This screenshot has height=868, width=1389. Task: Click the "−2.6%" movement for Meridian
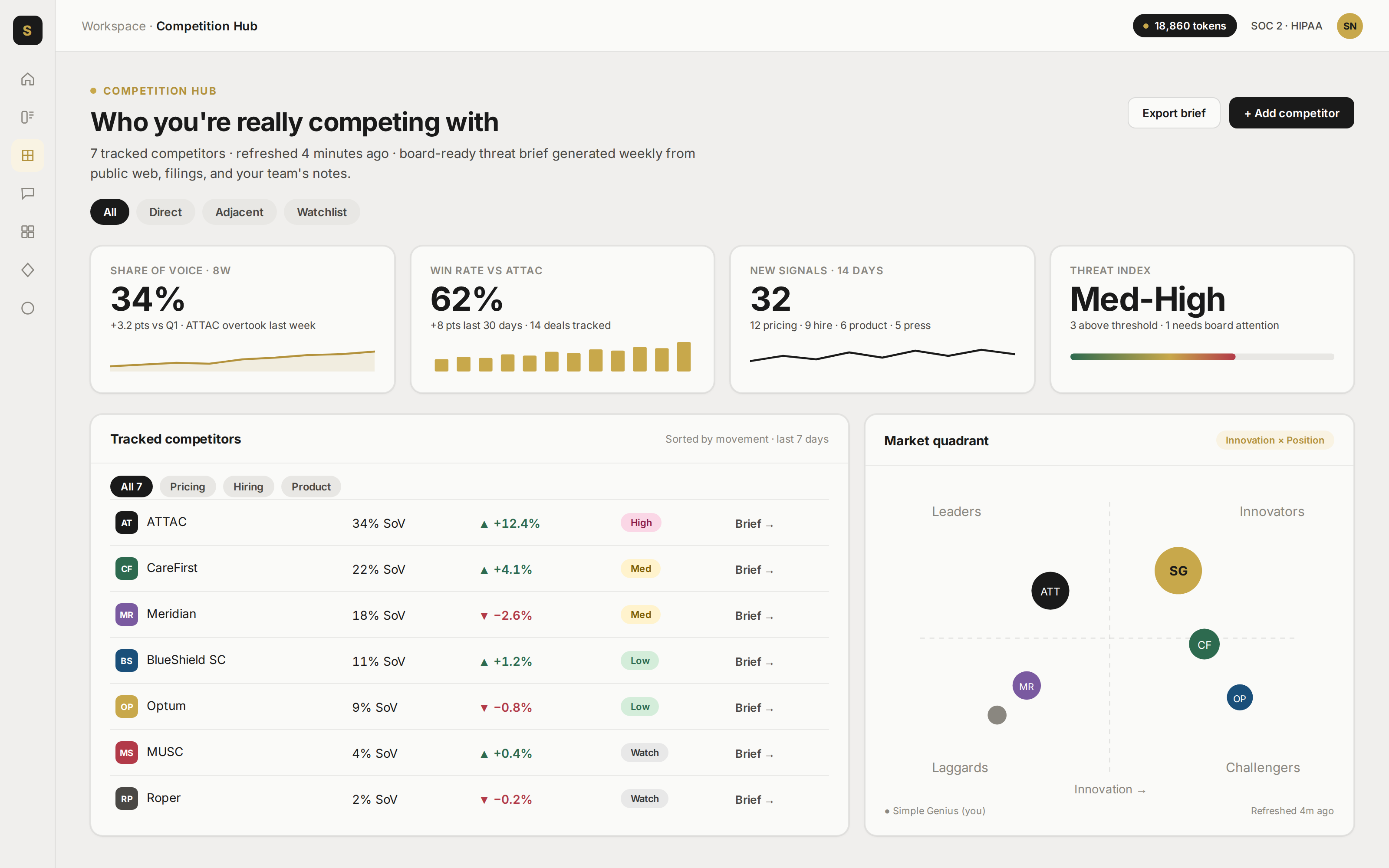coord(506,615)
